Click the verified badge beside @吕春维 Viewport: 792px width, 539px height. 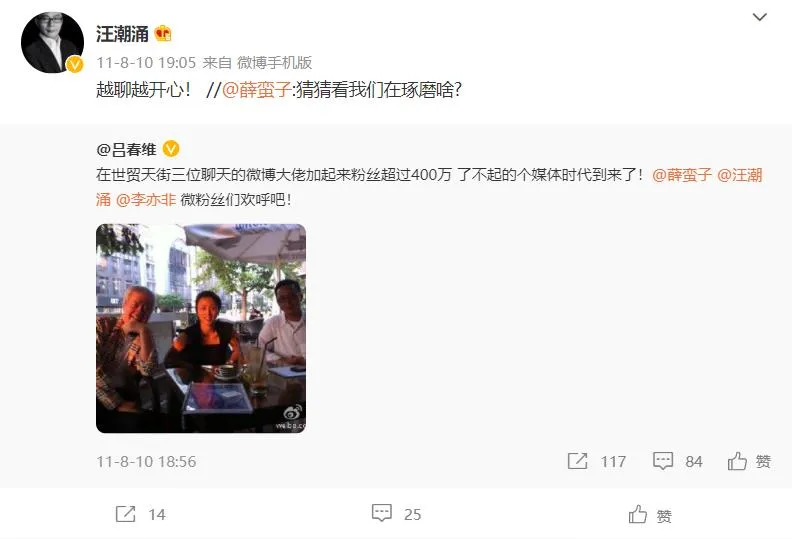coord(171,149)
